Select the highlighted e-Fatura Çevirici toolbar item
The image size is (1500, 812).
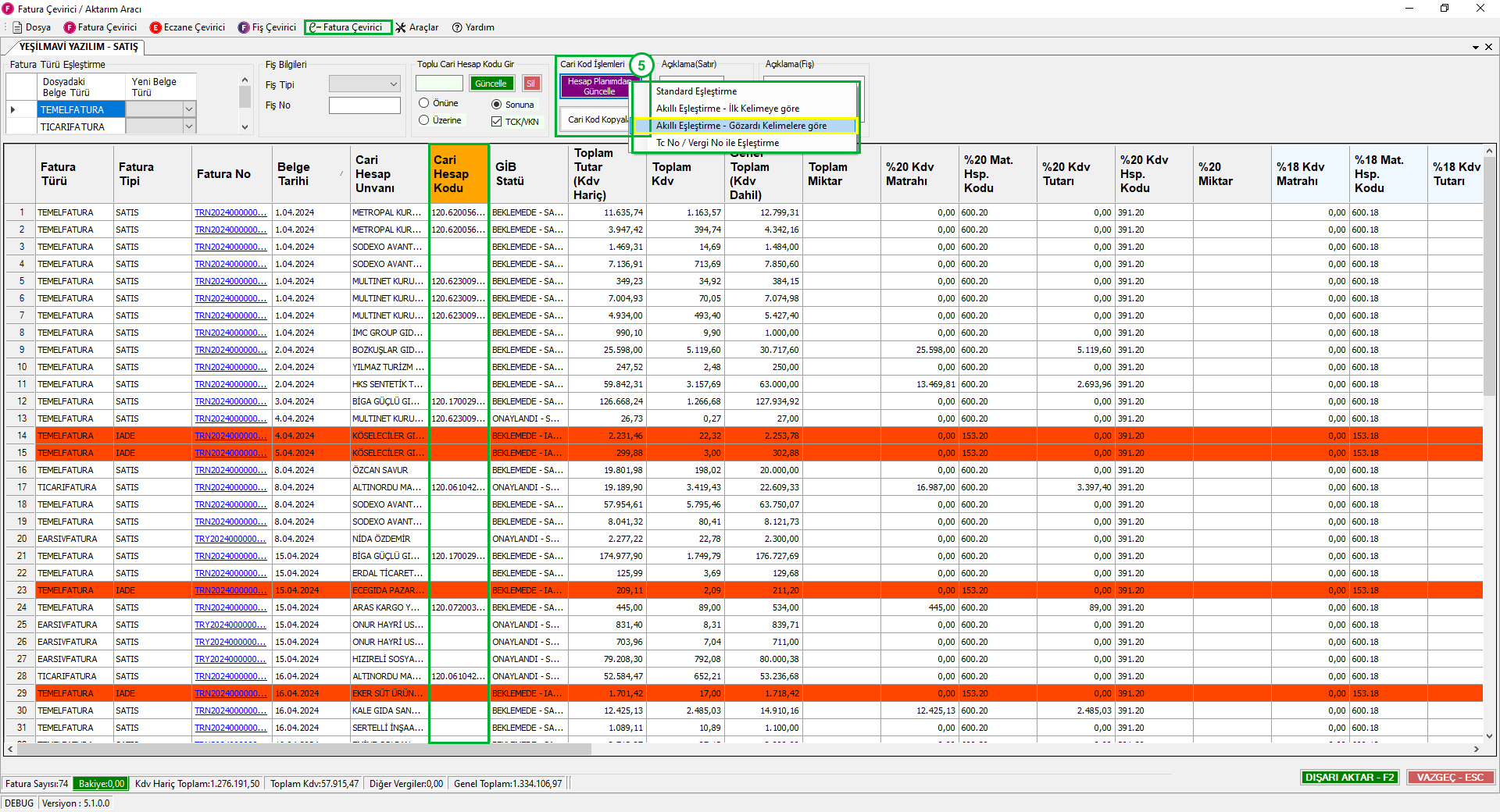coord(348,27)
